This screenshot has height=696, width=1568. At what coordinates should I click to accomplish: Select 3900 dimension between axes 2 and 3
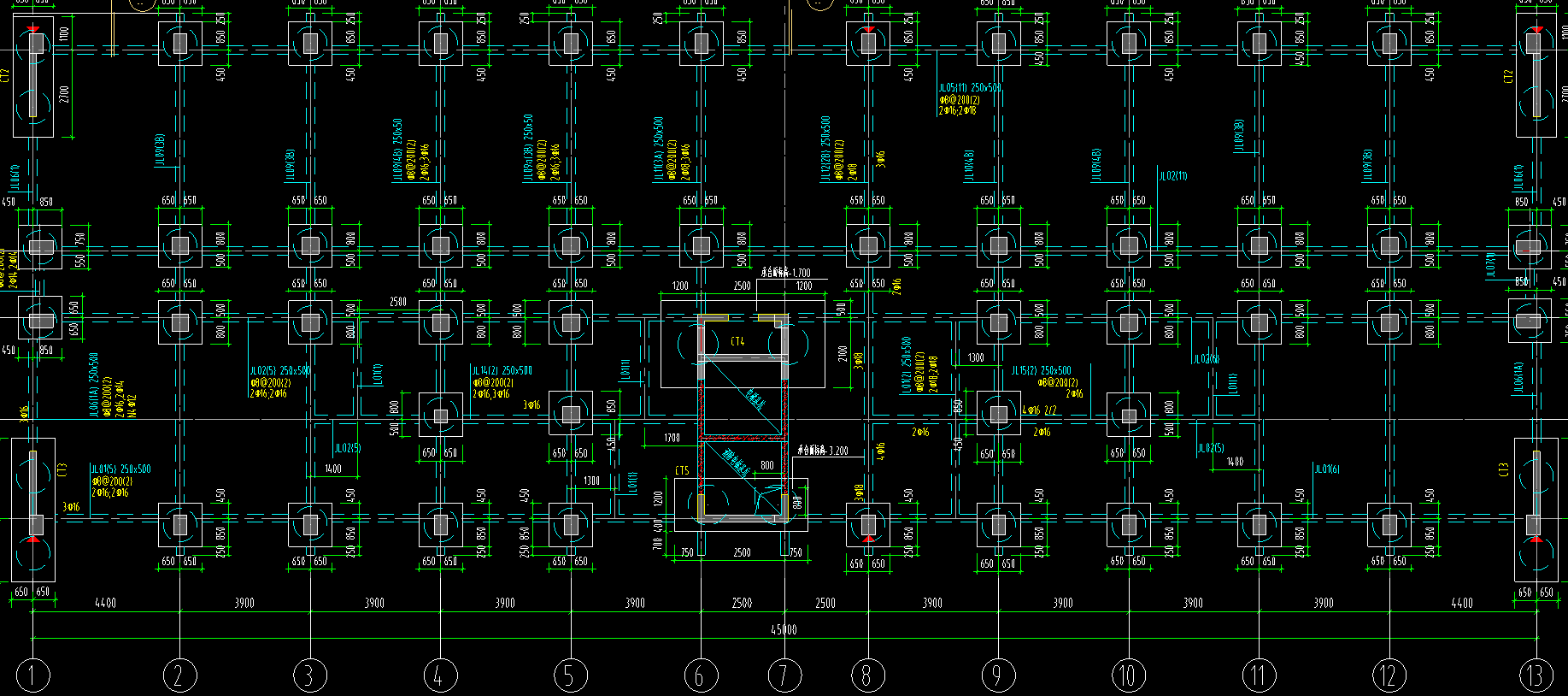[244, 603]
